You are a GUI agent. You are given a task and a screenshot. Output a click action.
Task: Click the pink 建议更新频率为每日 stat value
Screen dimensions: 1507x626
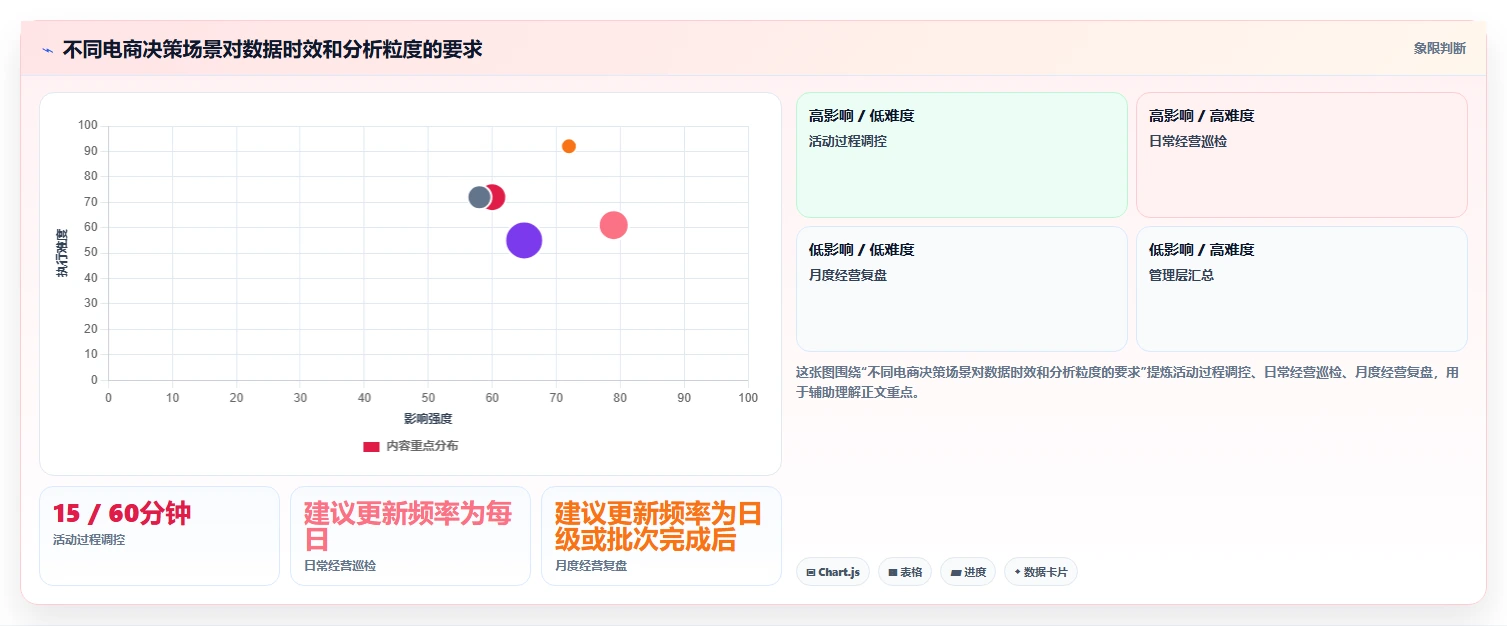point(408,527)
